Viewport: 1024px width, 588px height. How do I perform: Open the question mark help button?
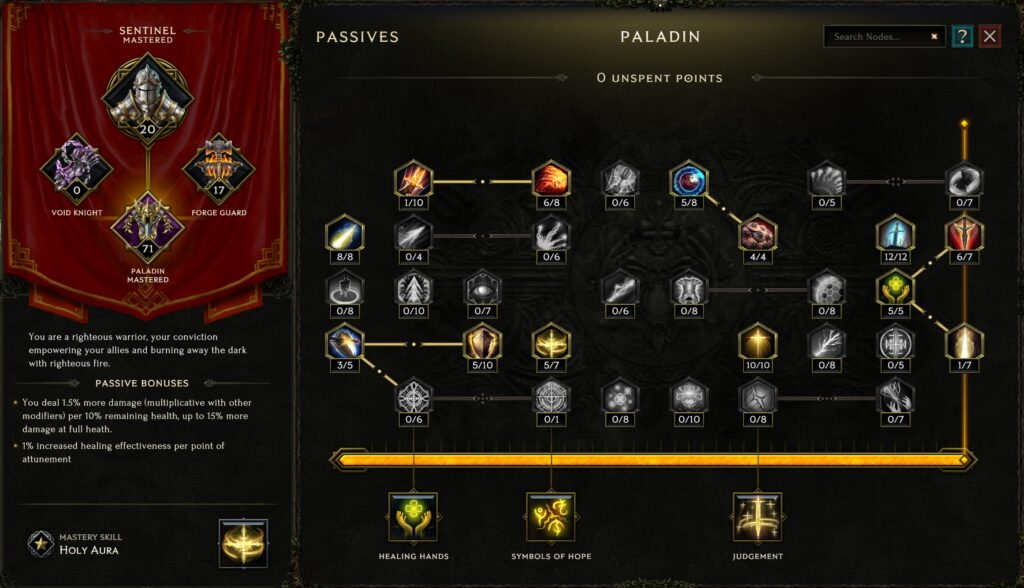tap(962, 37)
